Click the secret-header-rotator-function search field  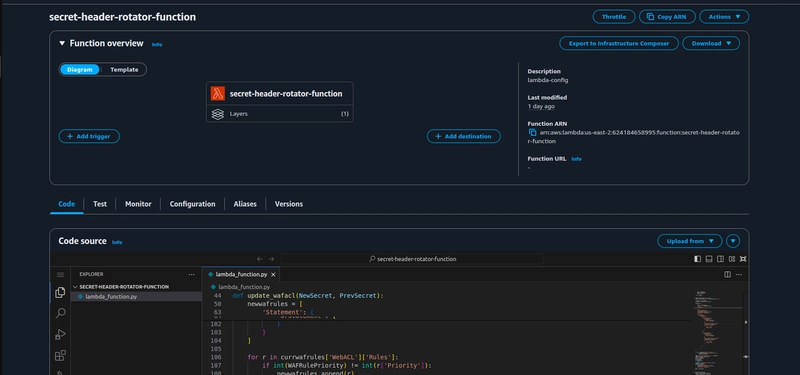[412, 259]
